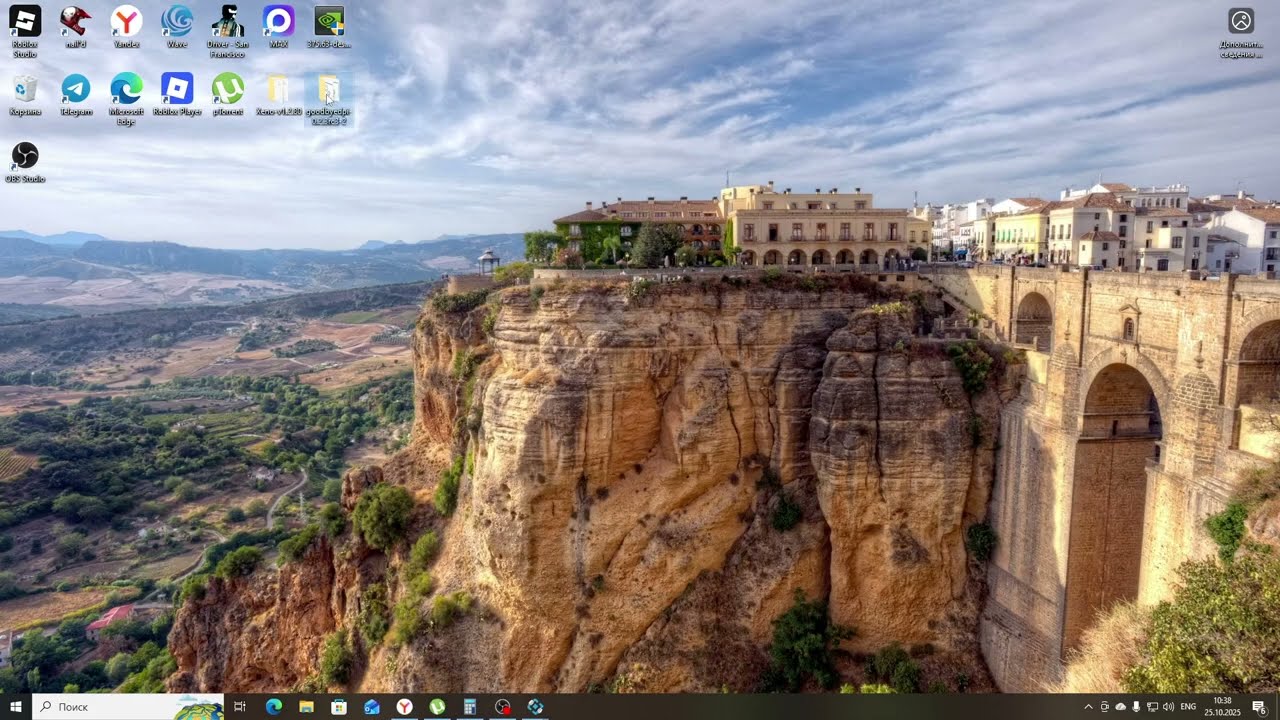Select the µTorrent desktop shortcut
1280x720 pixels.
(228, 95)
